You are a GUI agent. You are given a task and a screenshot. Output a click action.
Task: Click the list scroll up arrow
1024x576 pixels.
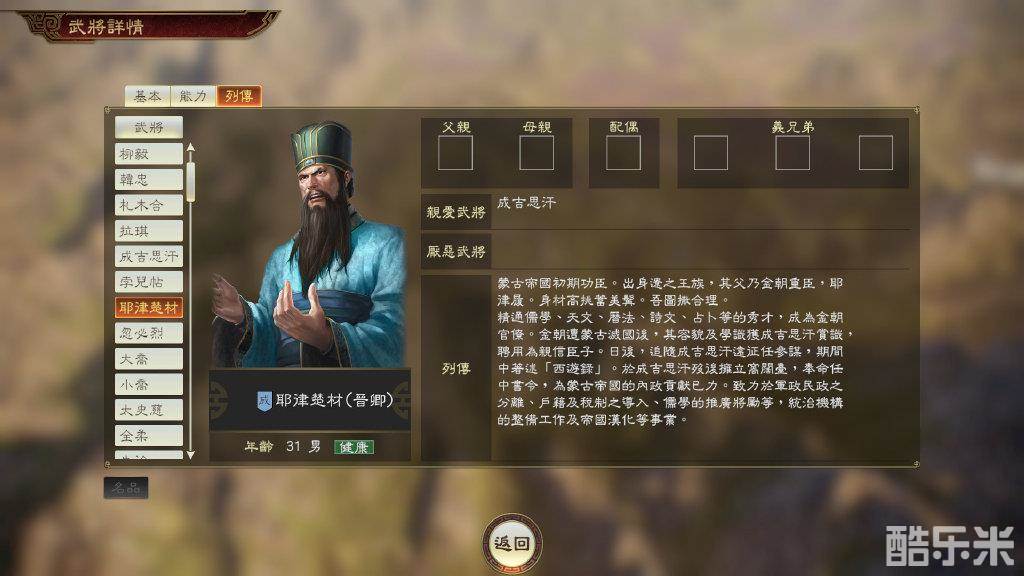[191, 148]
